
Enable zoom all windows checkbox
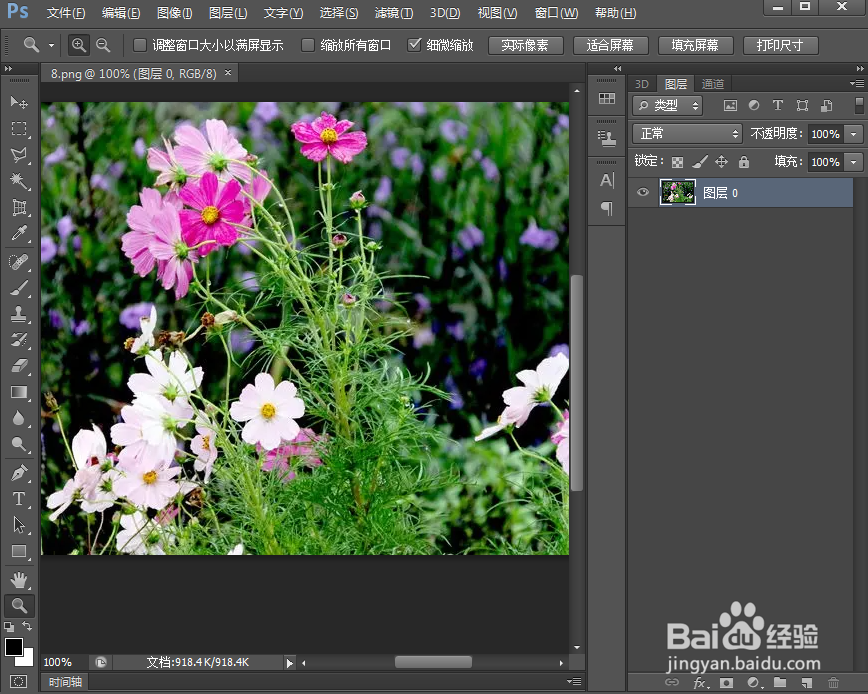pyautogui.click(x=308, y=45)
